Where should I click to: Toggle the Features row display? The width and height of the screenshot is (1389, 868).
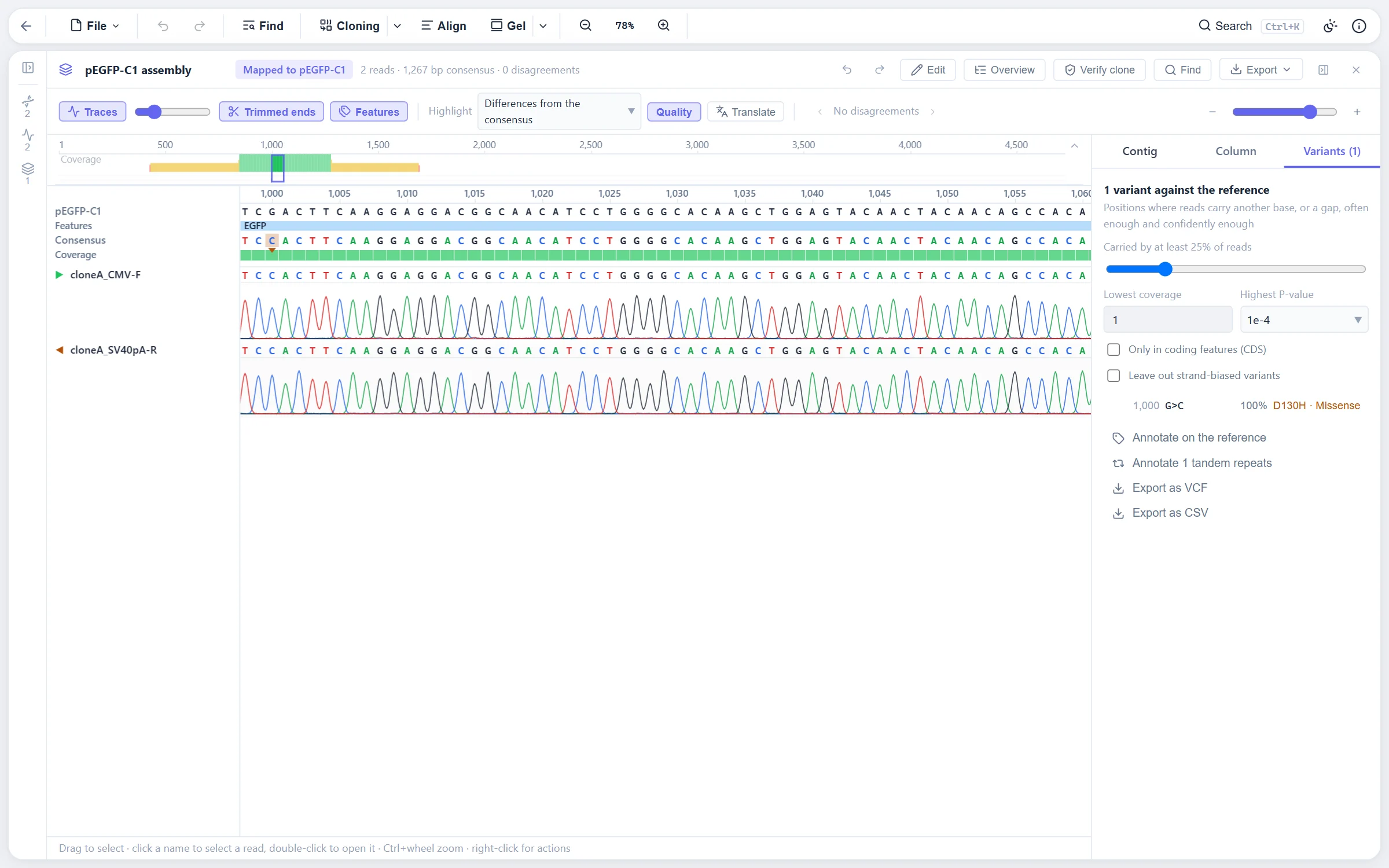point(369,112)
